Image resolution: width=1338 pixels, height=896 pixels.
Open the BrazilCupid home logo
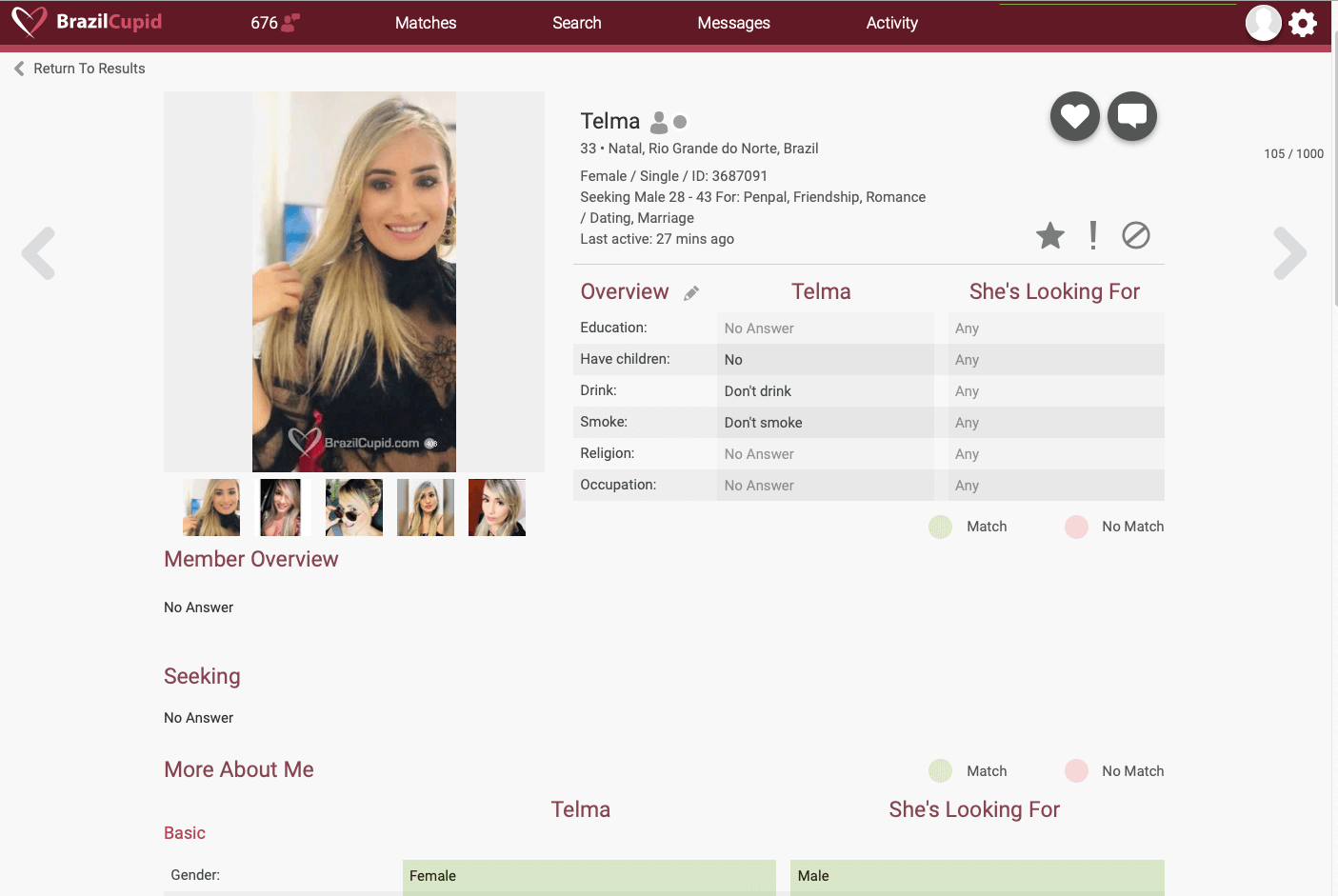pyautogui.click(x=87, y=22)
